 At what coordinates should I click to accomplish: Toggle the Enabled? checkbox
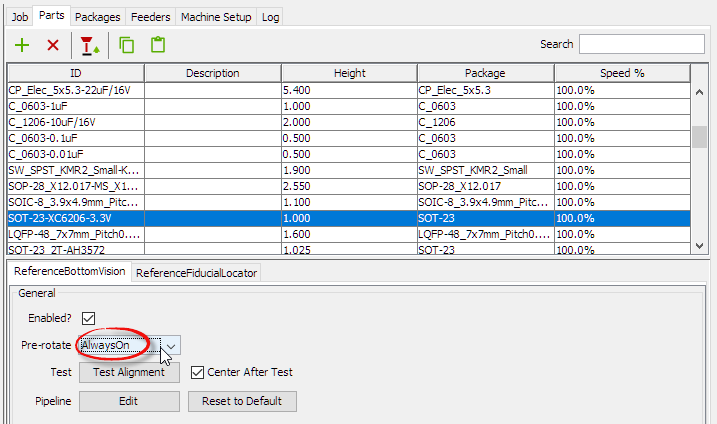click(88, 318)
